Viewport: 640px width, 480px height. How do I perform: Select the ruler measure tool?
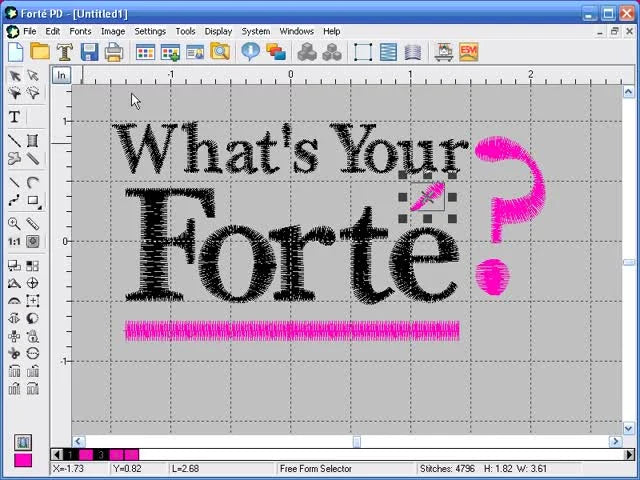(x=33, y=224)
